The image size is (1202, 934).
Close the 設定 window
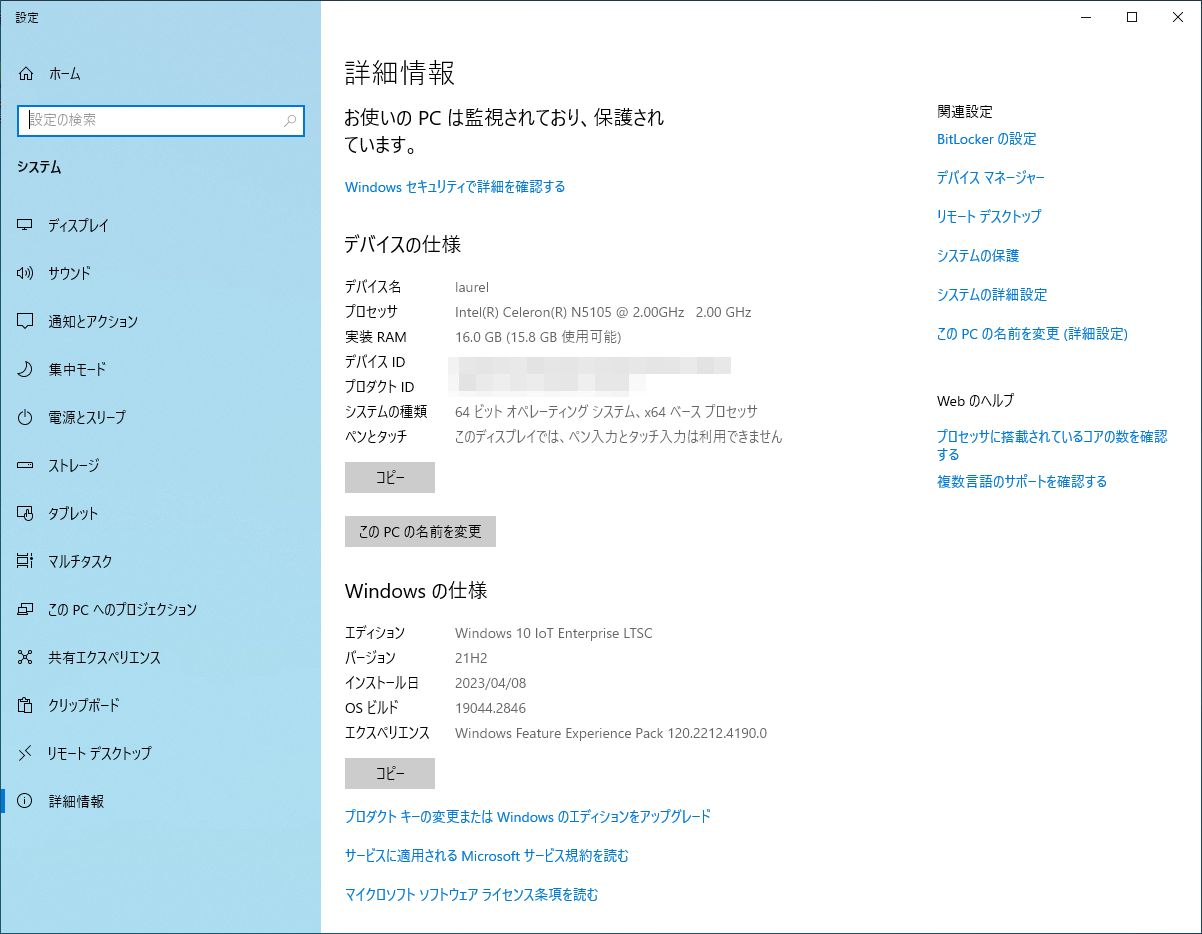point(1178,17)
